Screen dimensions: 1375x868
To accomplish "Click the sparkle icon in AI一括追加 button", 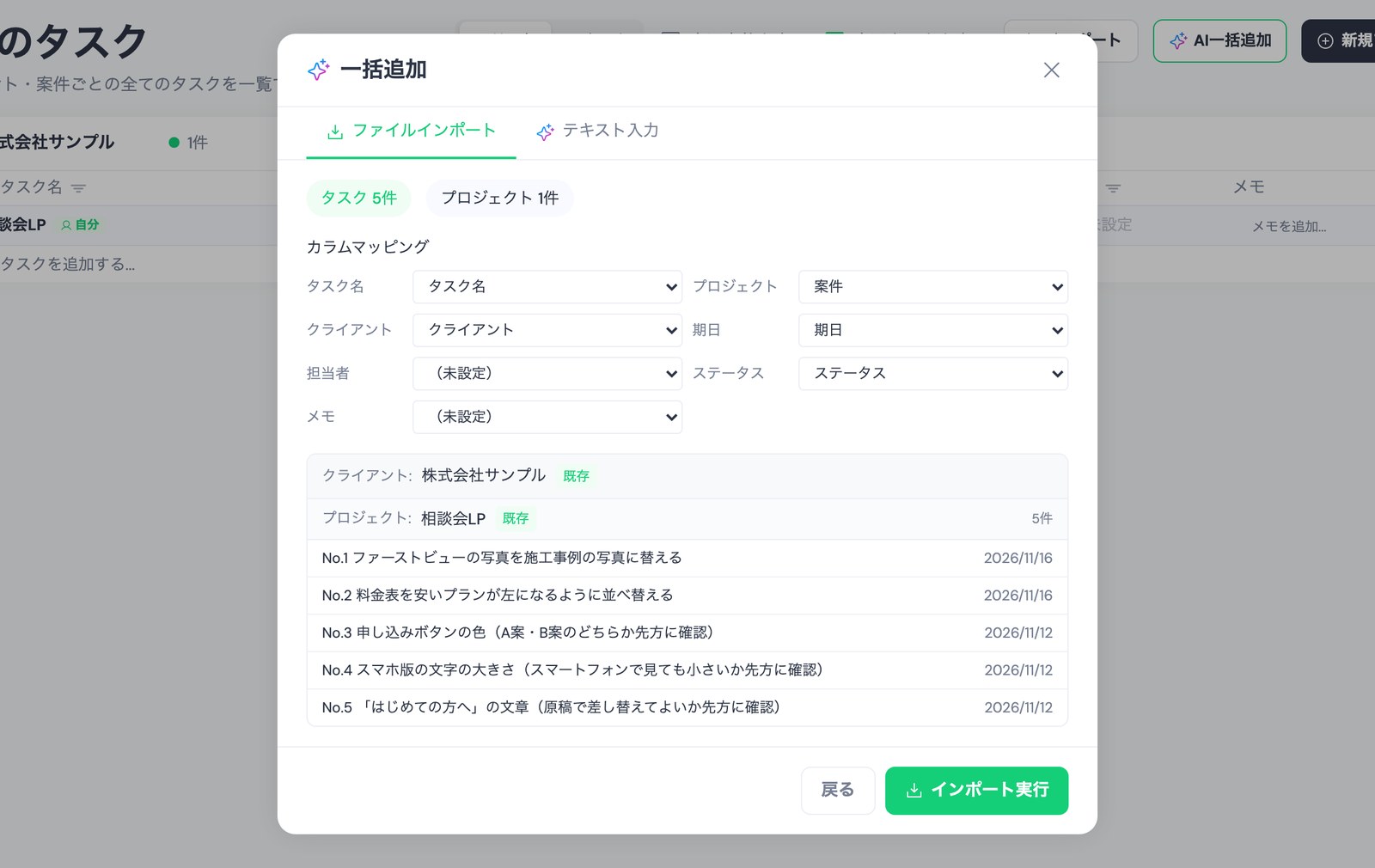I will (1178, 40).
